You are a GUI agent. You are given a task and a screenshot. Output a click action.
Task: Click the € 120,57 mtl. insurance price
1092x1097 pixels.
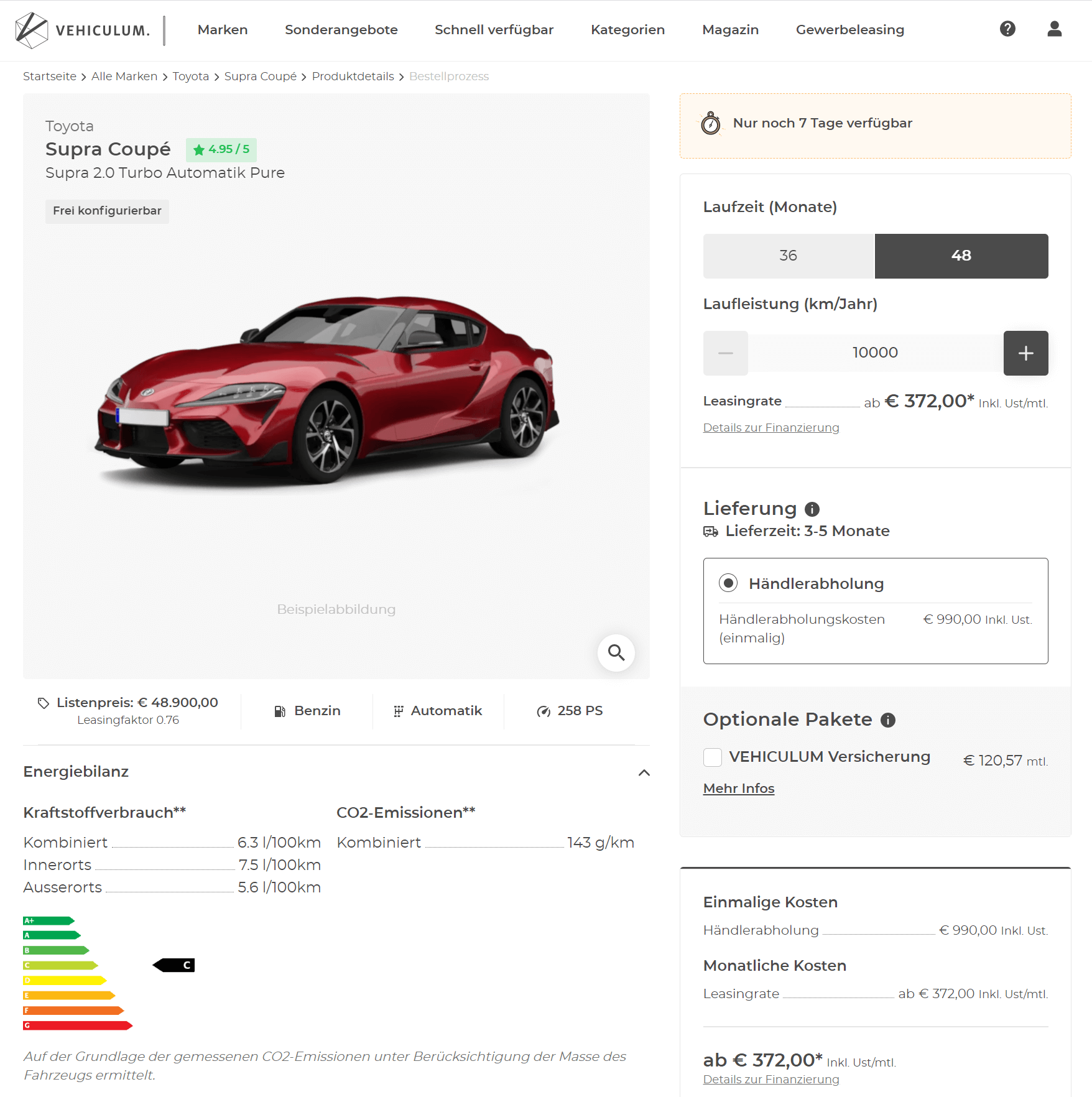tap(1005, 761)
